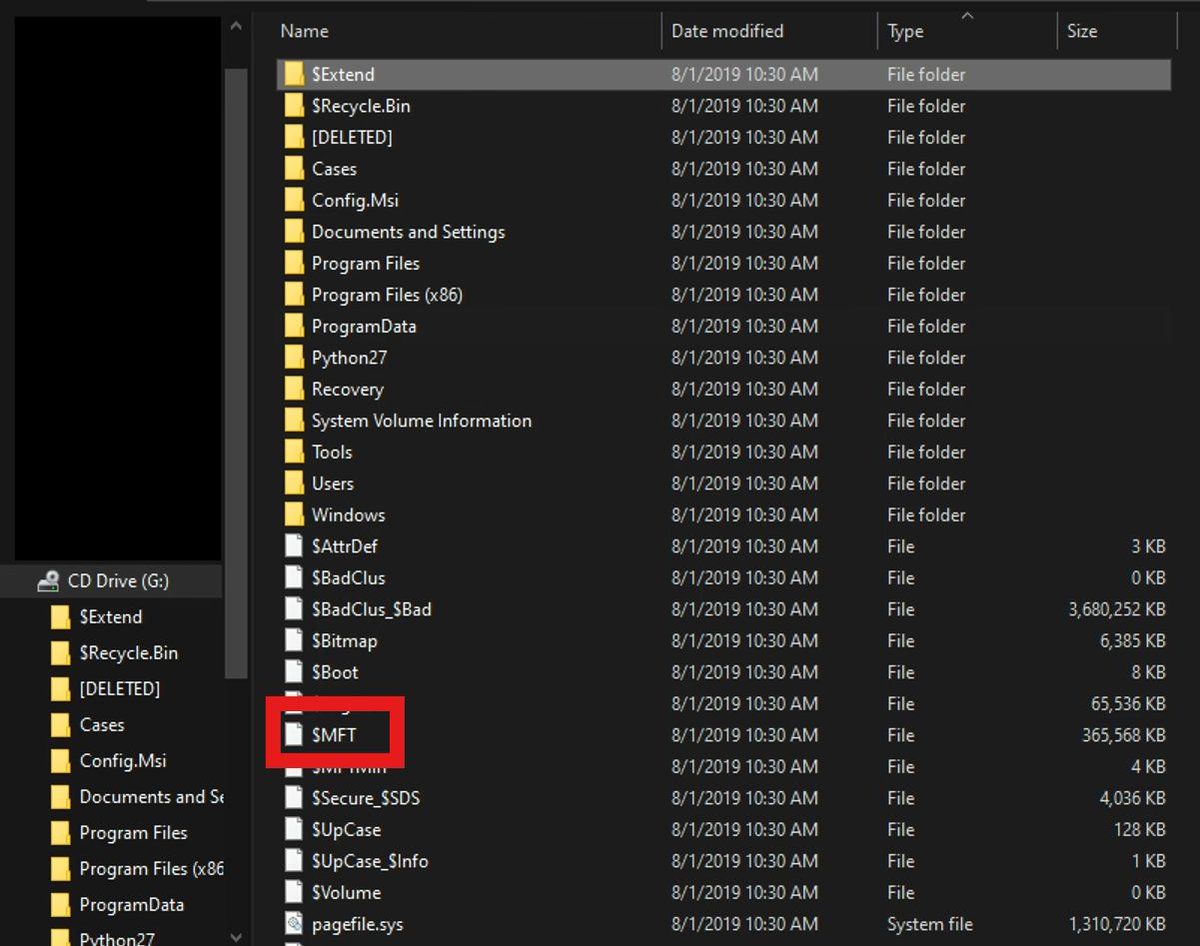Select the Documents and Settings folder icon in list

(x=293, y=232)
